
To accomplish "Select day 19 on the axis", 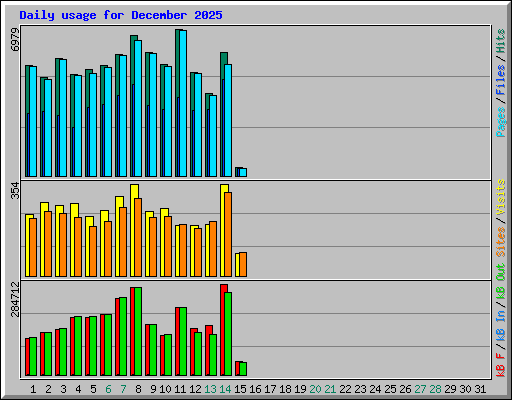I will point(300,389).
